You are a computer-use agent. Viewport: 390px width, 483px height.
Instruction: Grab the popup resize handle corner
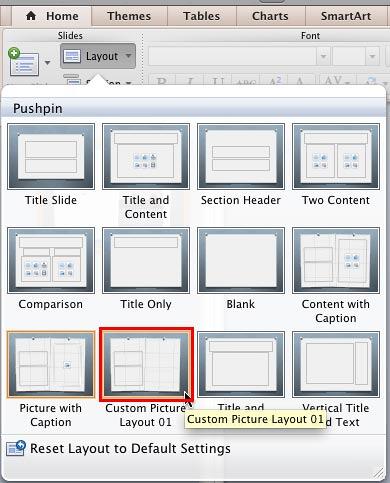pyautogui.click(x=379, y=472)
